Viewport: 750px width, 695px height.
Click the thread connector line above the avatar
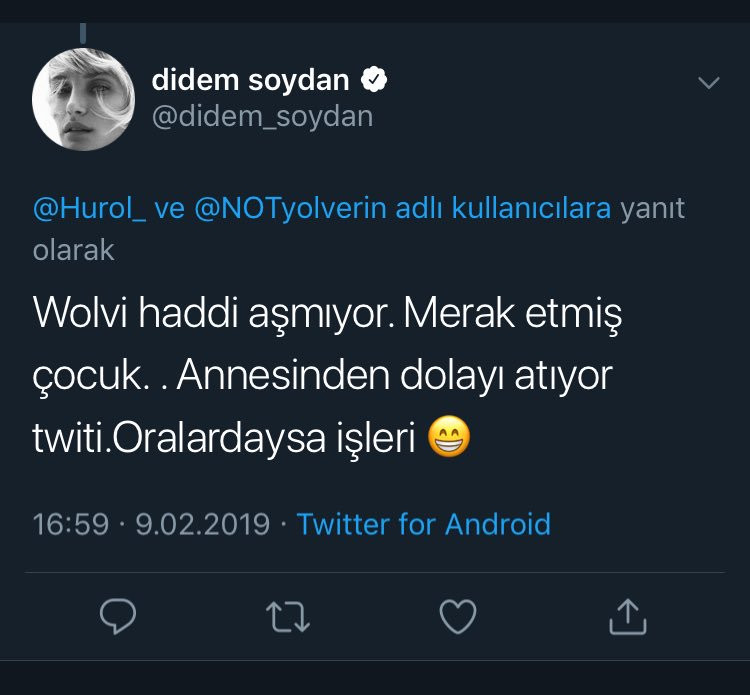tap(83, 33)
